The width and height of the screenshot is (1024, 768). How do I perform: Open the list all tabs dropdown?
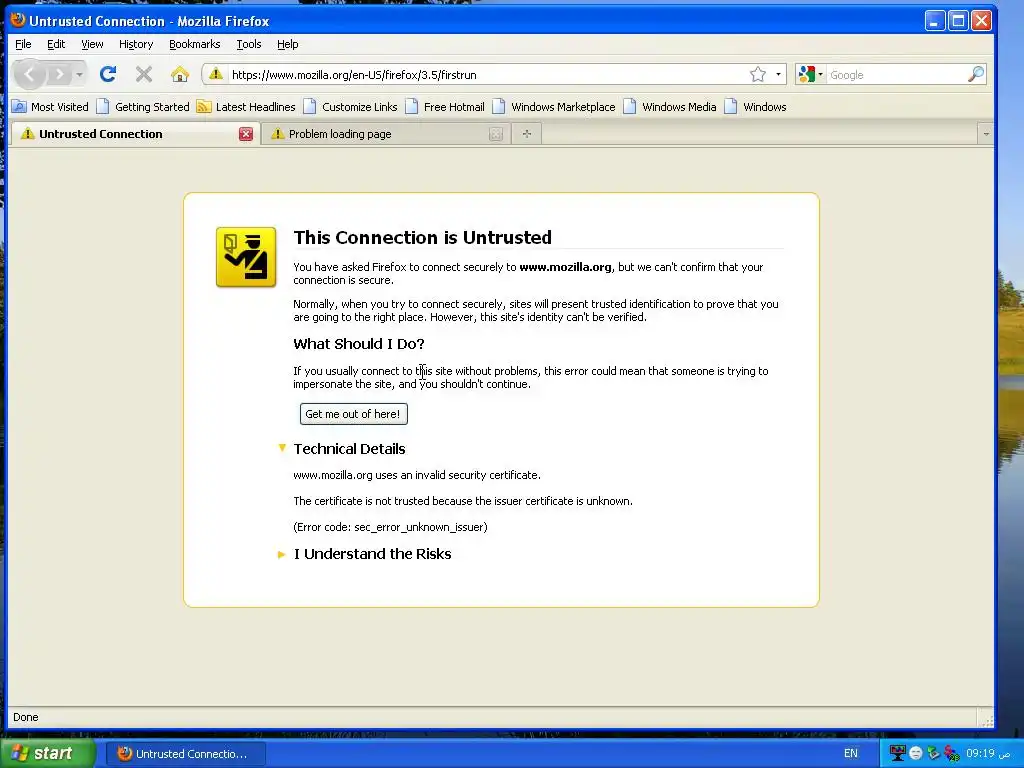click(x=985, y=134)
